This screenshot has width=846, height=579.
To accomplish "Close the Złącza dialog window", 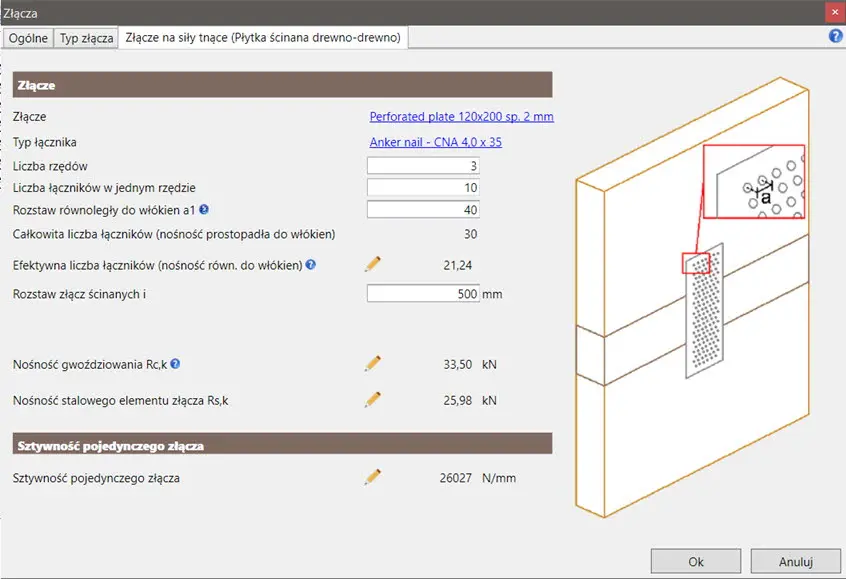I will (833, 12).
